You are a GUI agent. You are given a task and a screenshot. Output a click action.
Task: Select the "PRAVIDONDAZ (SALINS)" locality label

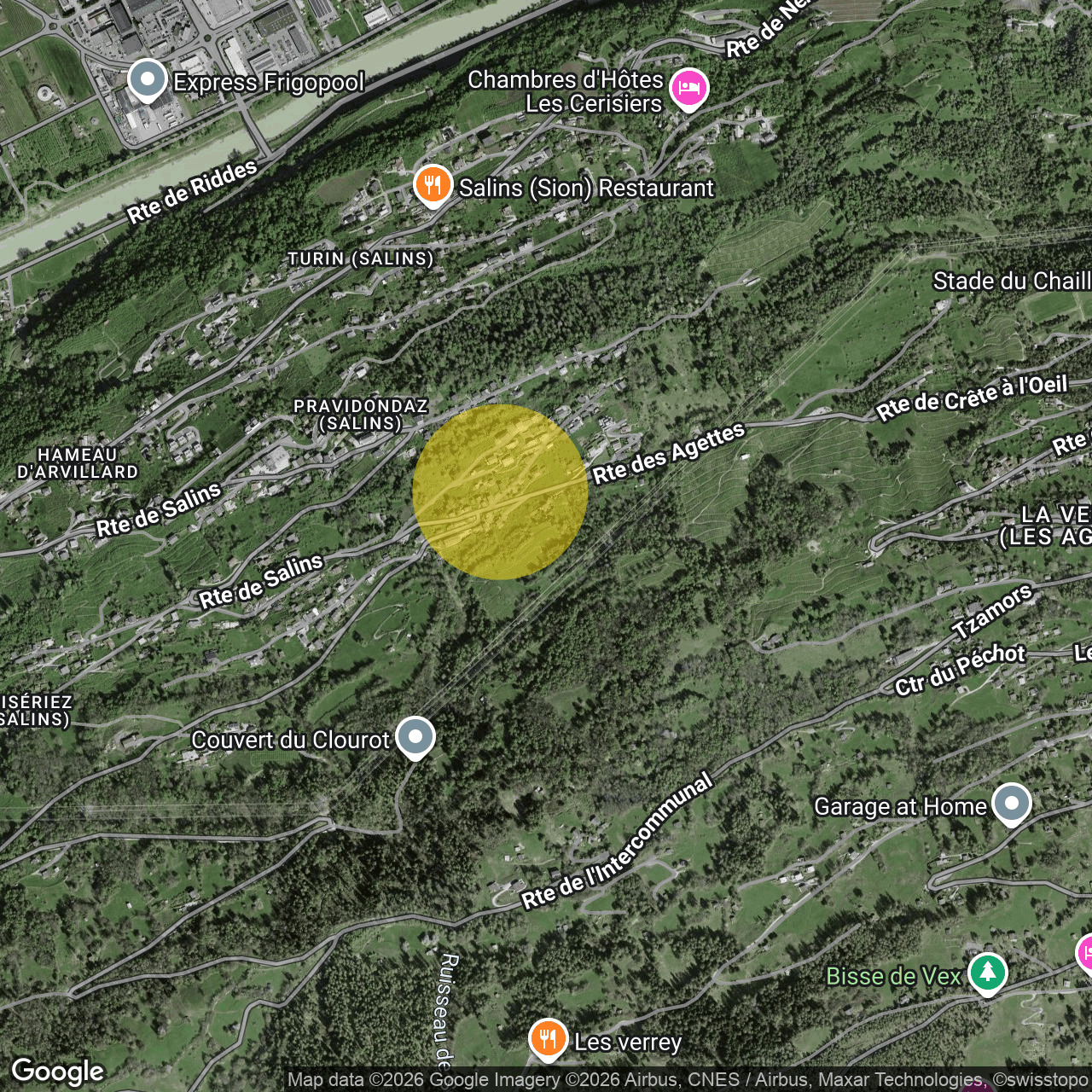click(x=361, y=415)
